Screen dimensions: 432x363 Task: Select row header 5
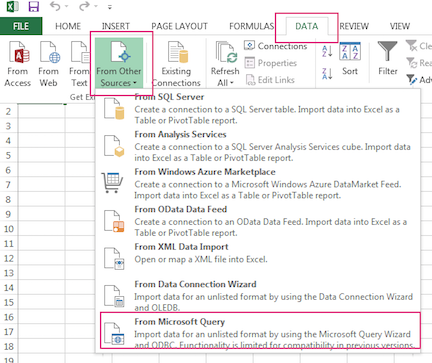[8, 155]
